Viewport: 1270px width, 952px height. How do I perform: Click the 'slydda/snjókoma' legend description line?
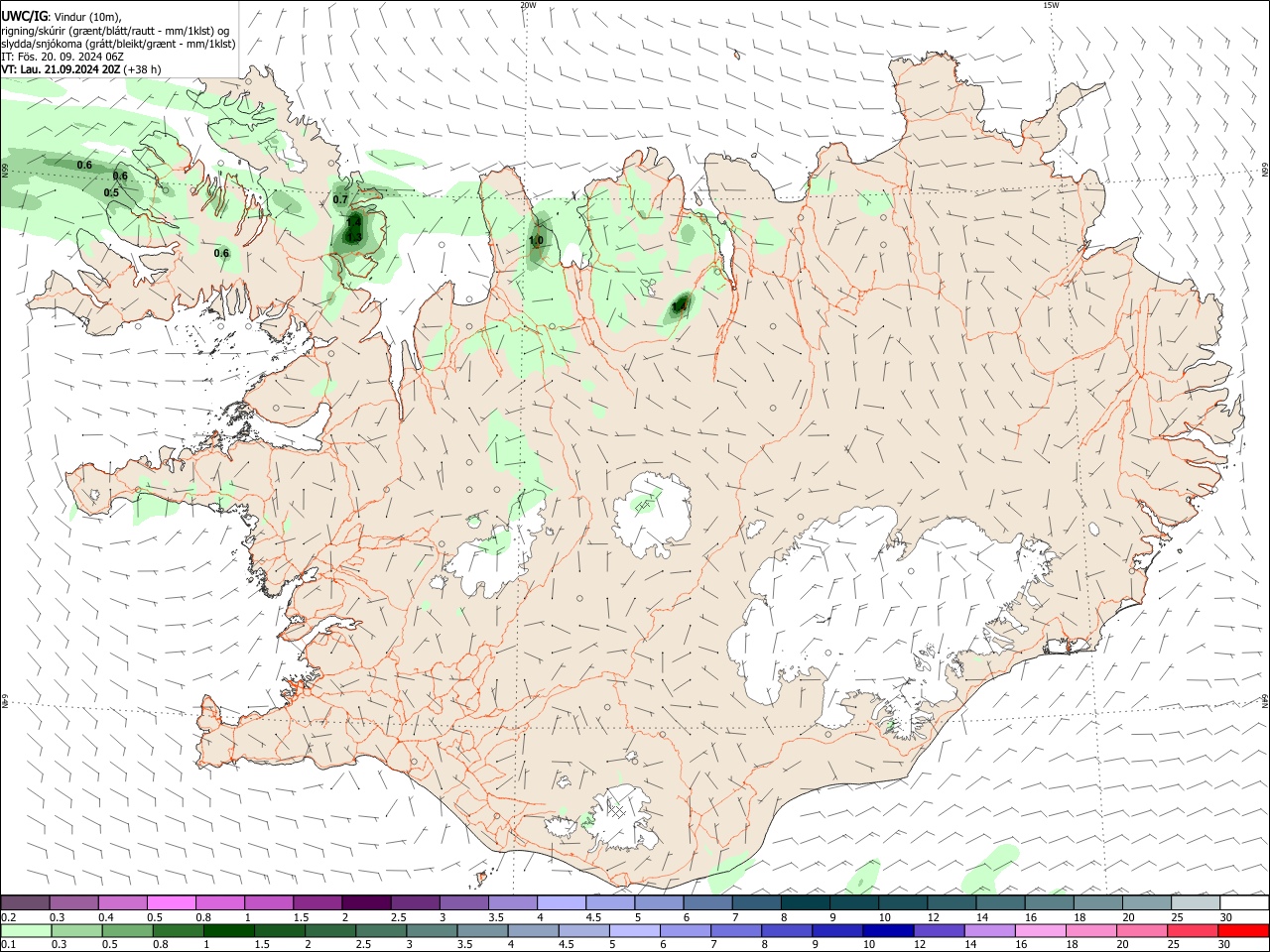(118, 44)
